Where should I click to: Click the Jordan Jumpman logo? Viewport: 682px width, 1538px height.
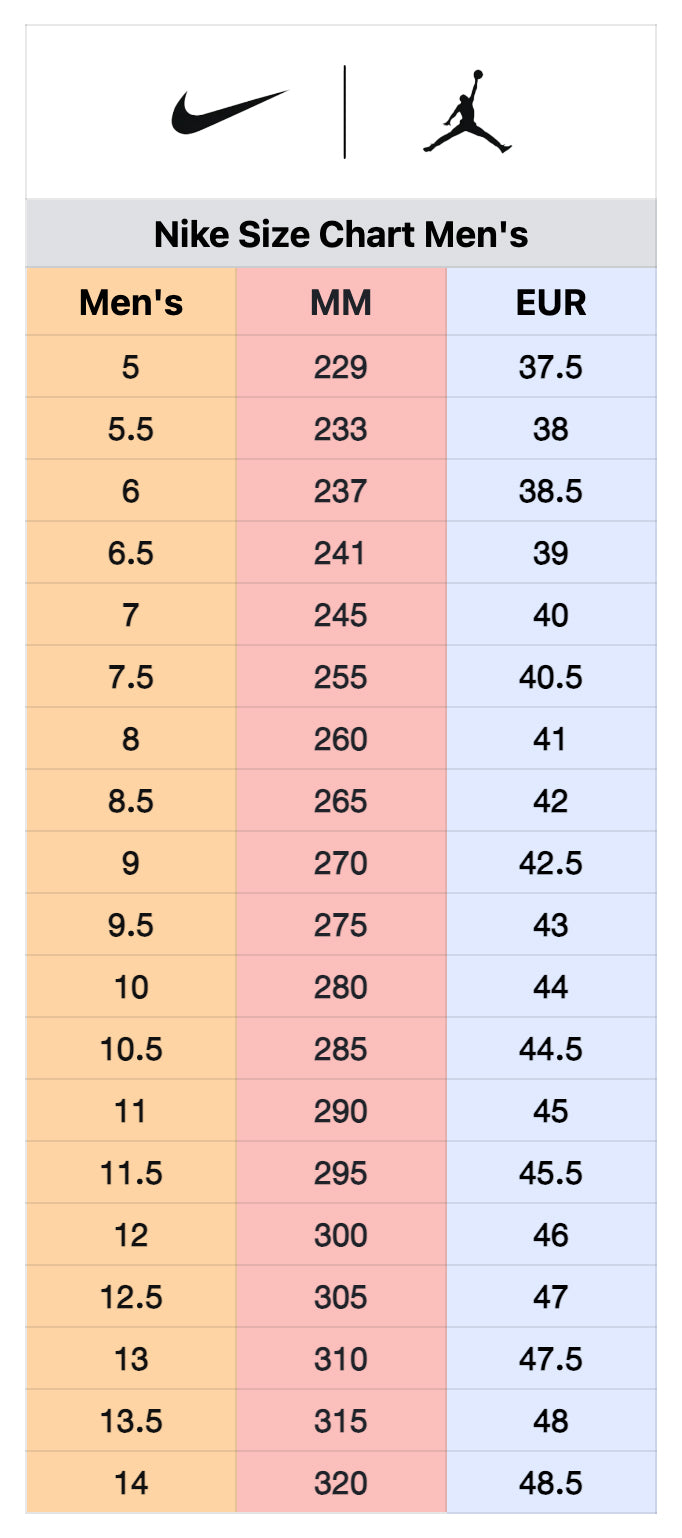click(x=467, y=112)
